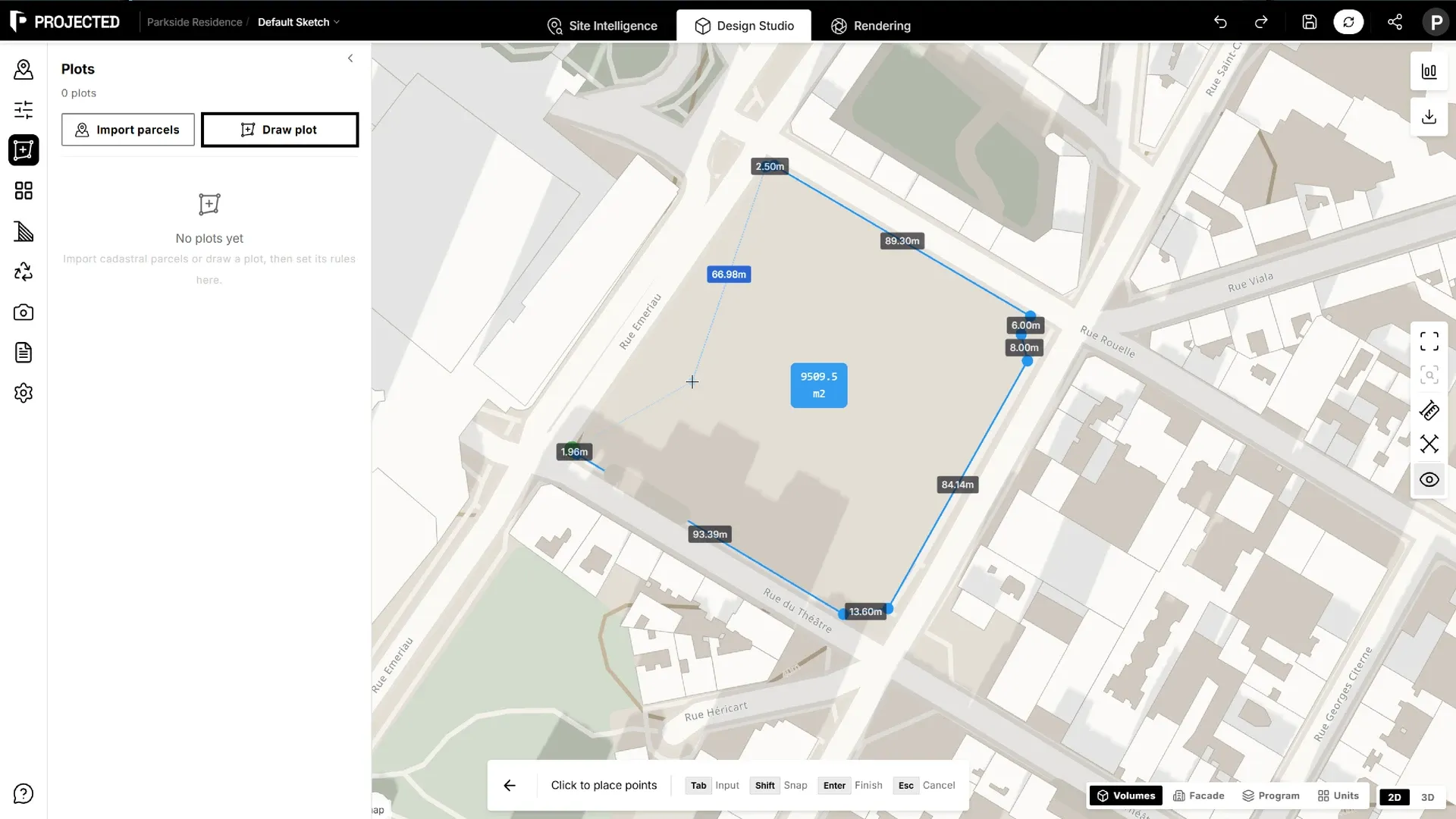Open the user profile P avatar
Viewport: 1456px width, 819px height.
(x=1436, y=22)
